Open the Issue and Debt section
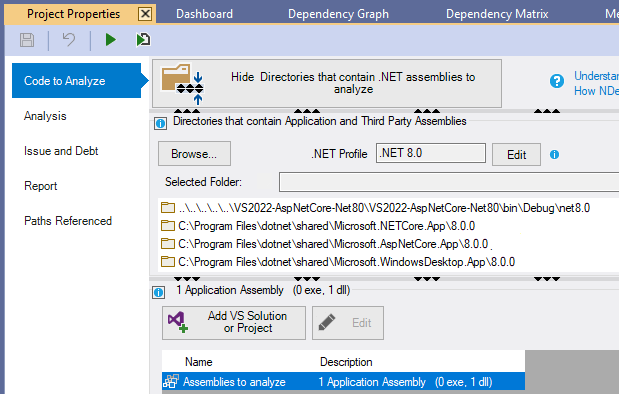Image resolution: width=619 pixels, height=394 pixels. tap(61, 151)
